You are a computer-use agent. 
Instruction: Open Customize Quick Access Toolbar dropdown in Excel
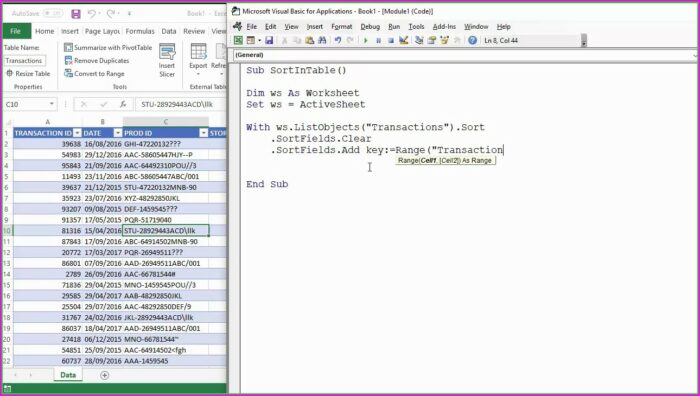(129, 14)
